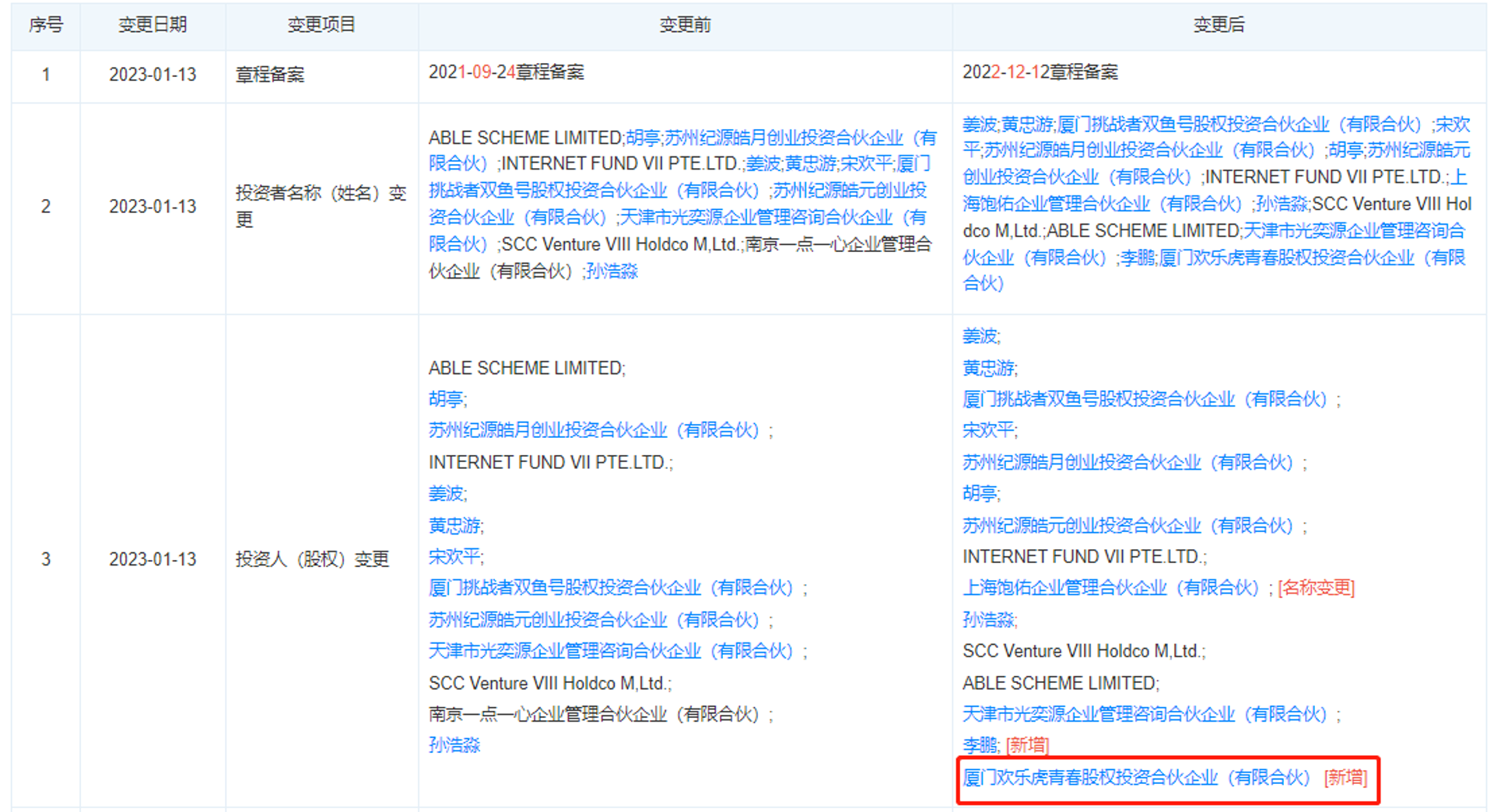Open 黄忠游 link in row 3 变更前 list

click(x=454, y=526)
